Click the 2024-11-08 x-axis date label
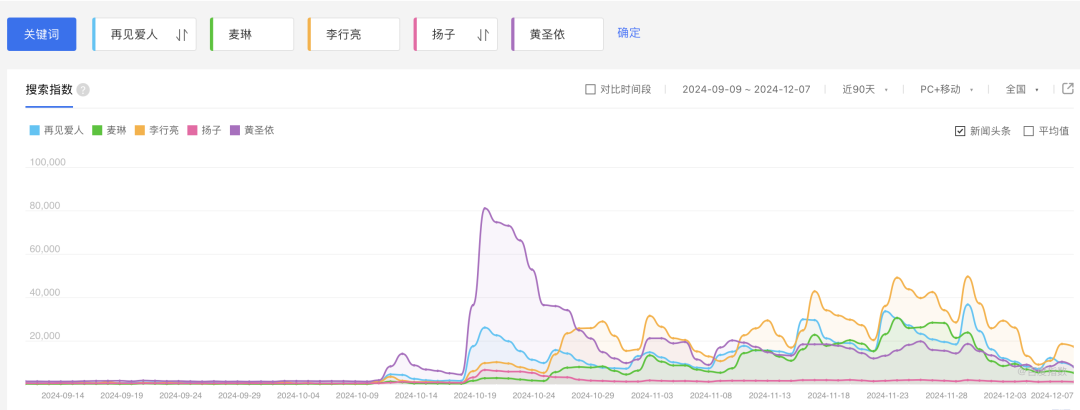Image resolution: width=1080 pixels, height=410 pixels. pos(711,396)
